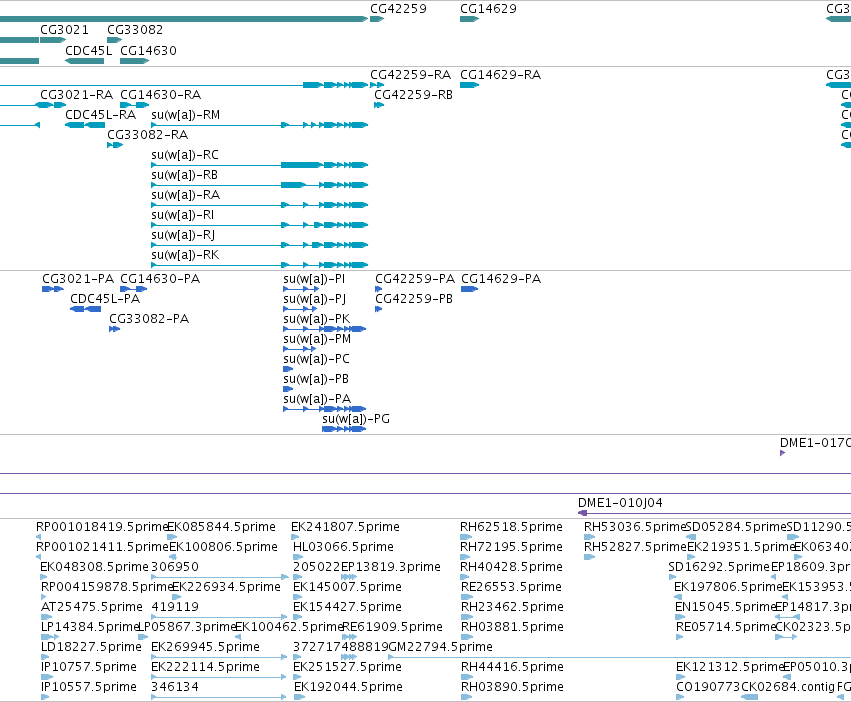
Task: Click EST RE26553.5prime
Action: click(511, 587)
